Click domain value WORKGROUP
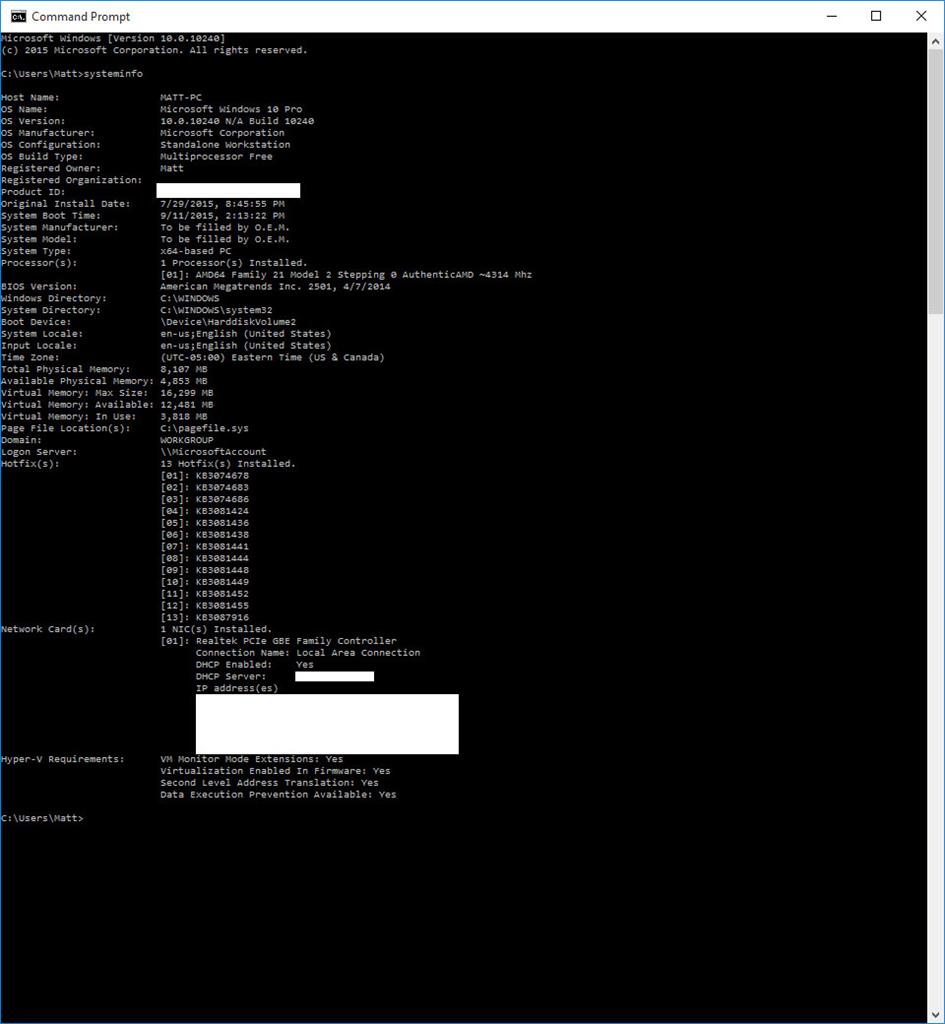 pos(187,440)
